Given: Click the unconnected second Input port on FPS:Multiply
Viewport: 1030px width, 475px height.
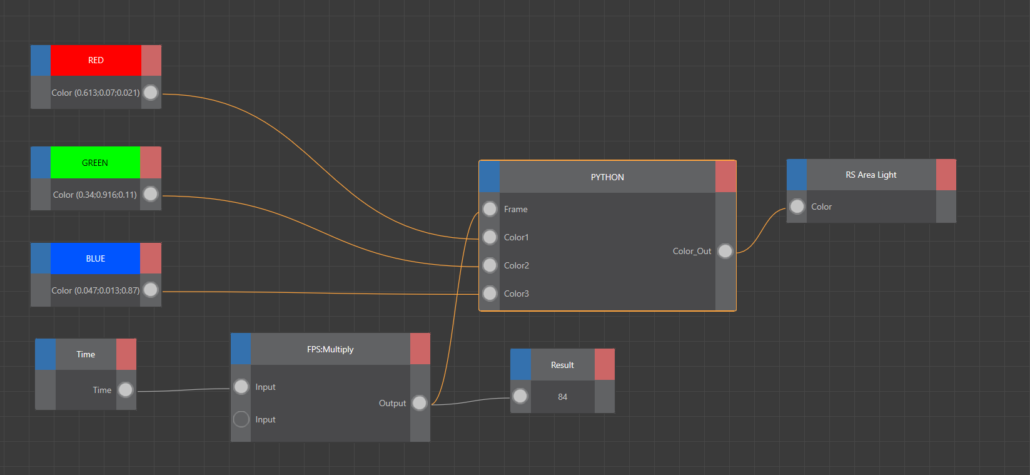Looking at the screenshot, I should 241,420.
